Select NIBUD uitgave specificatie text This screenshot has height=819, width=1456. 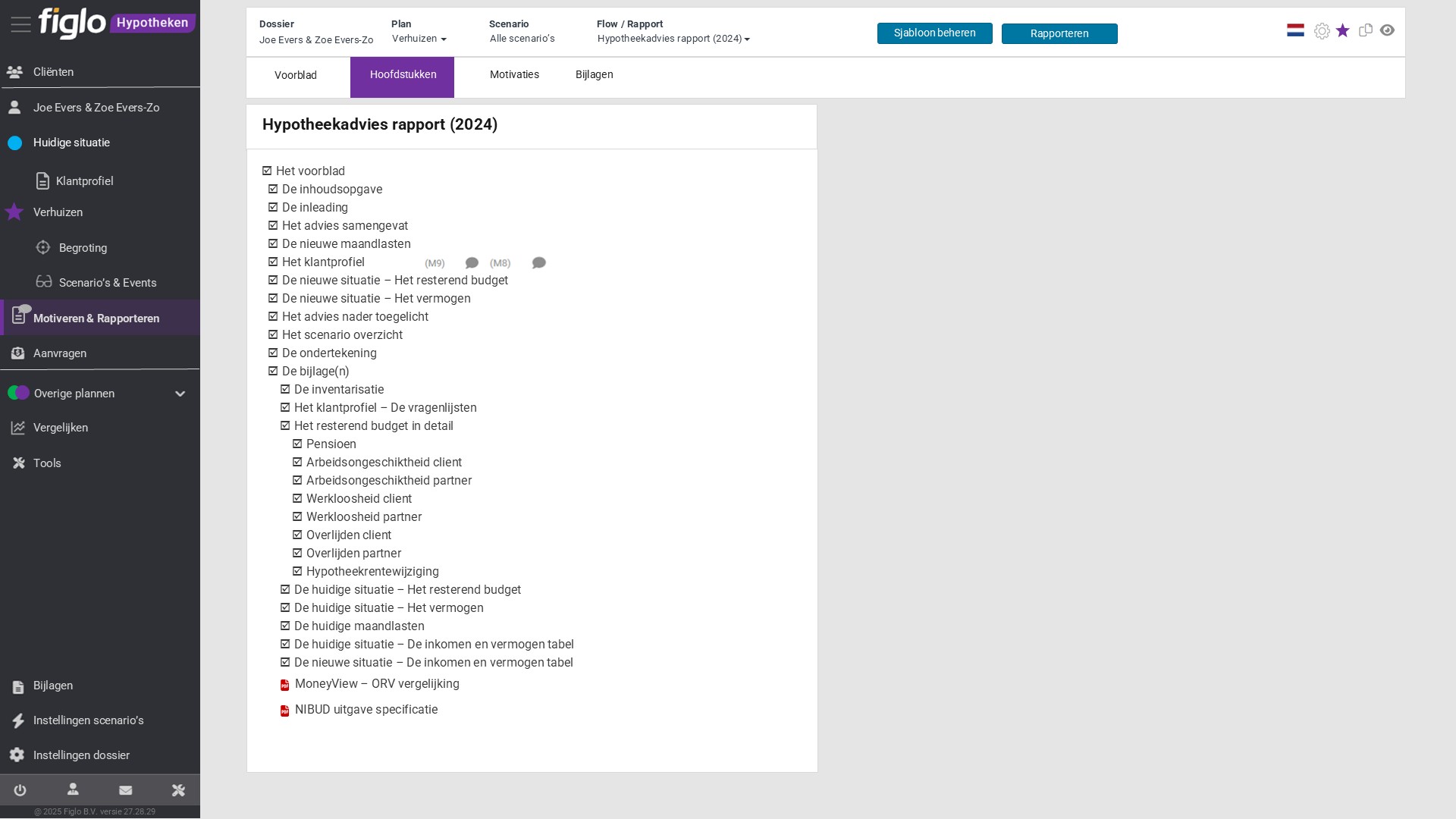[x=366, y=710]
